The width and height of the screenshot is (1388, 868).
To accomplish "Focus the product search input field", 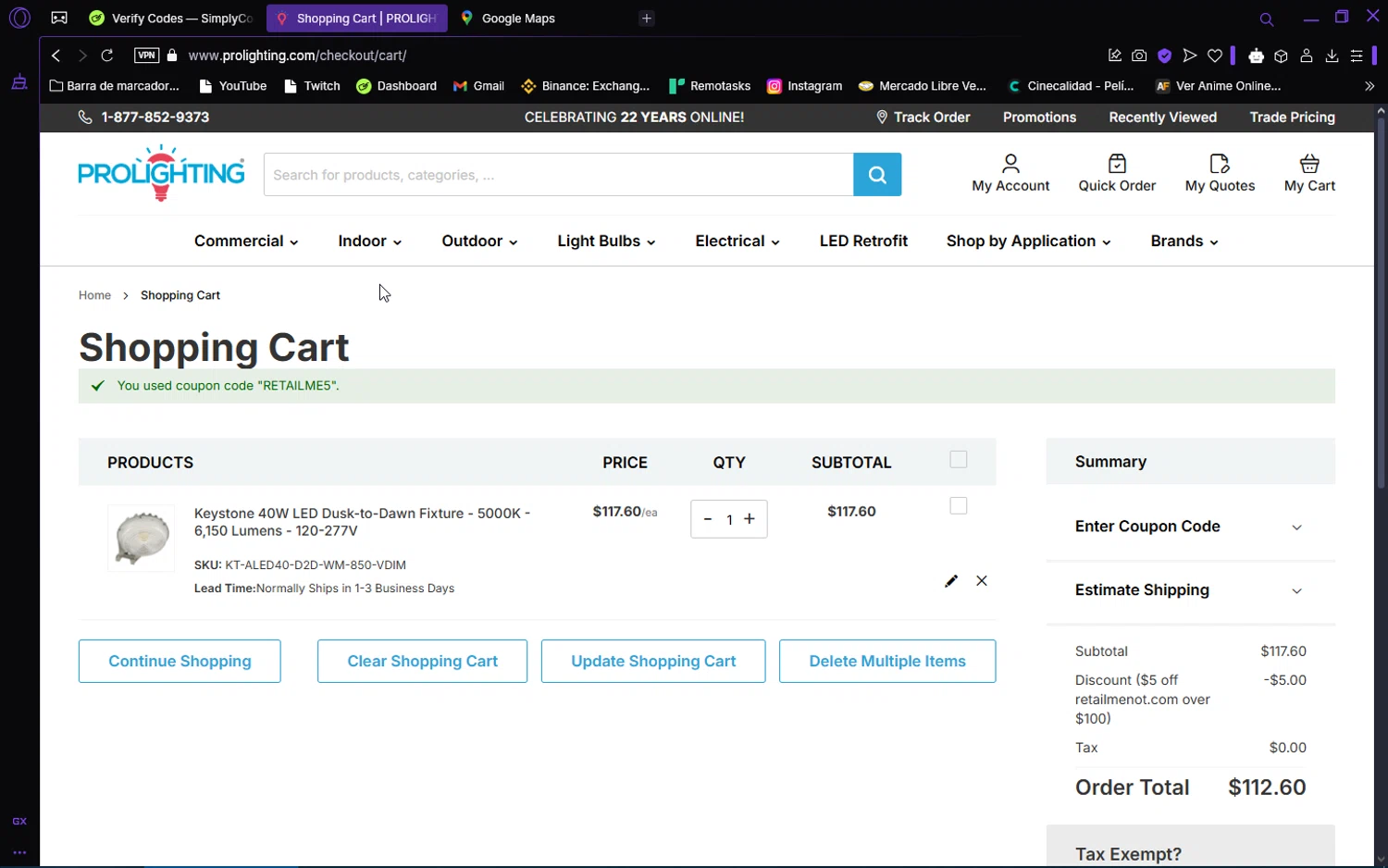I will click(558, 174).
